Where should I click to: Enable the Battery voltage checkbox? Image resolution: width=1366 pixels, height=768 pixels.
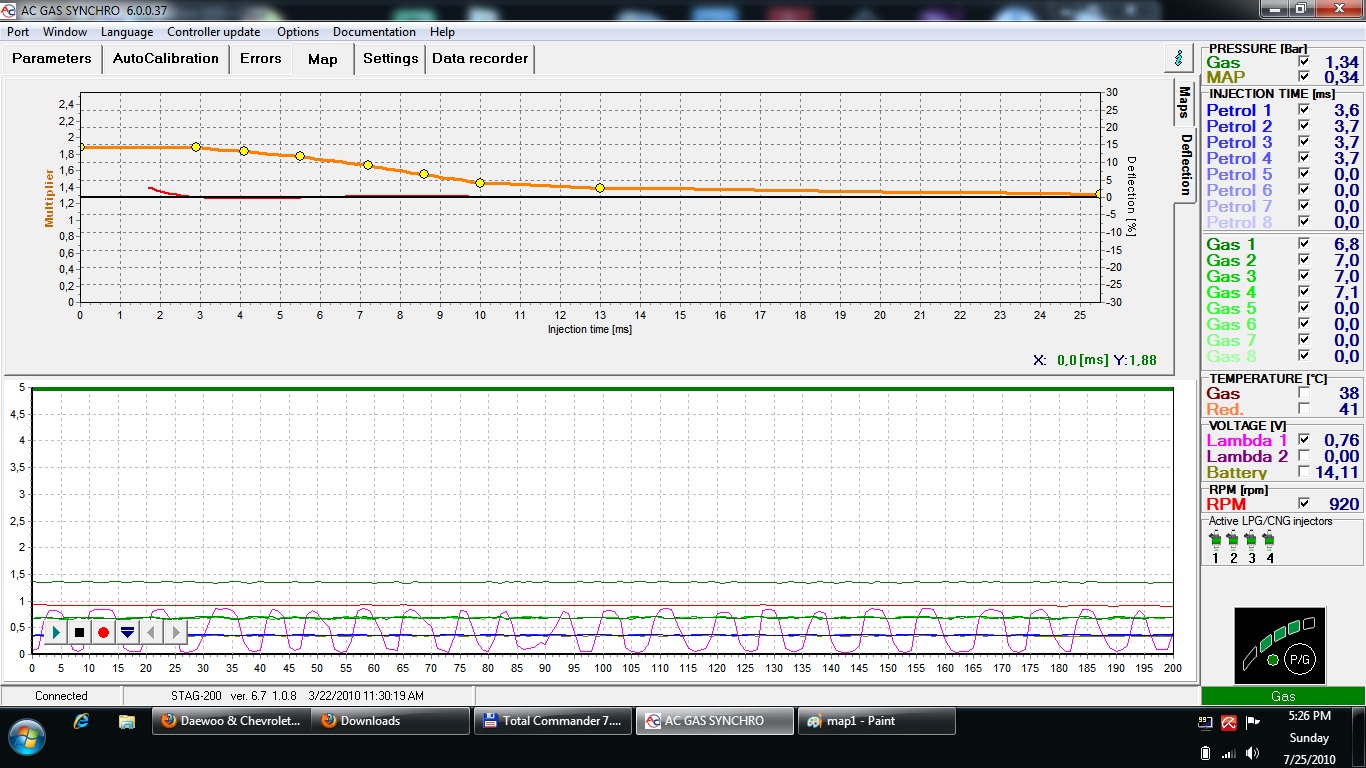coord(1303,472)
